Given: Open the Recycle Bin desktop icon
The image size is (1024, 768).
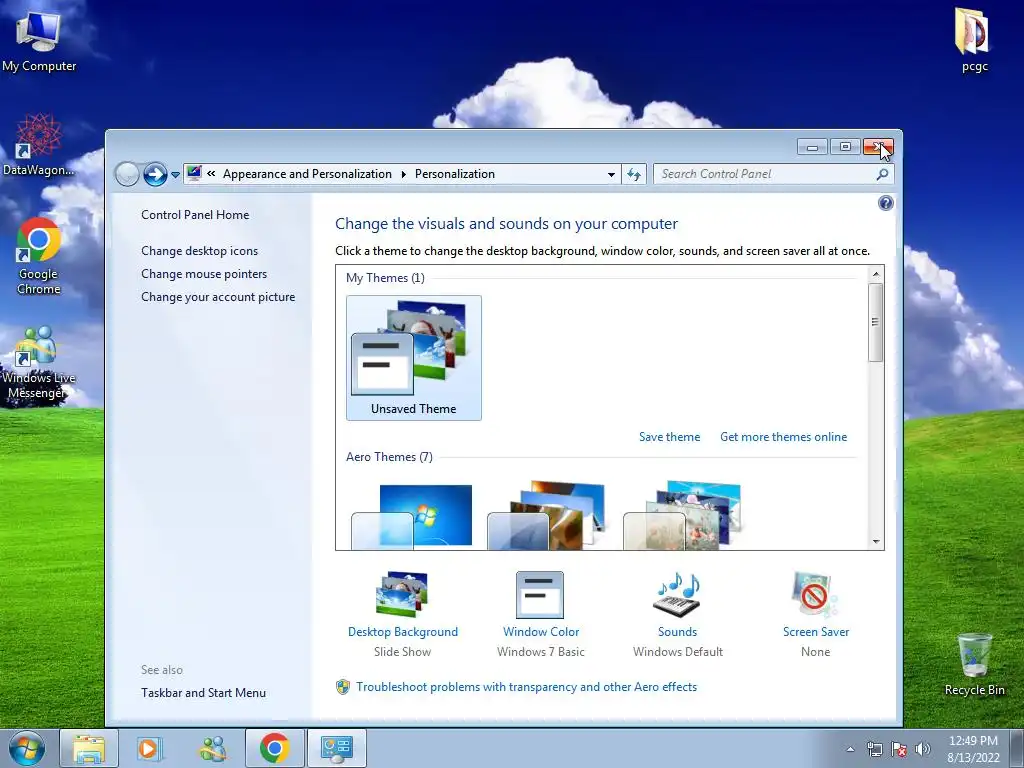Looking at the screenshot, I should 974,664.
